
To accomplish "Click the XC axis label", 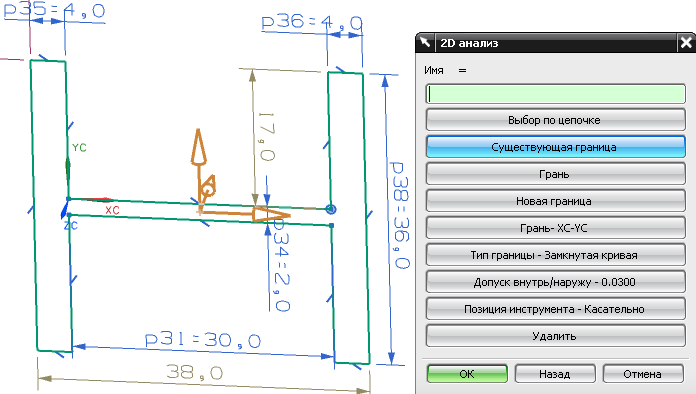I will pos(112,210).
